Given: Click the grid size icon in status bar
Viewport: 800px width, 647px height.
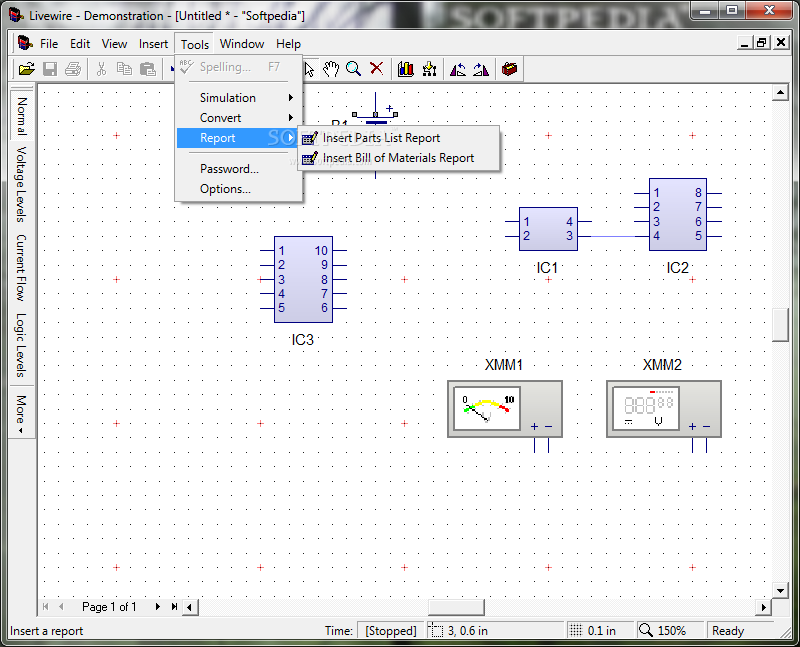Looking at the screenshot, I should click(576, 631).
